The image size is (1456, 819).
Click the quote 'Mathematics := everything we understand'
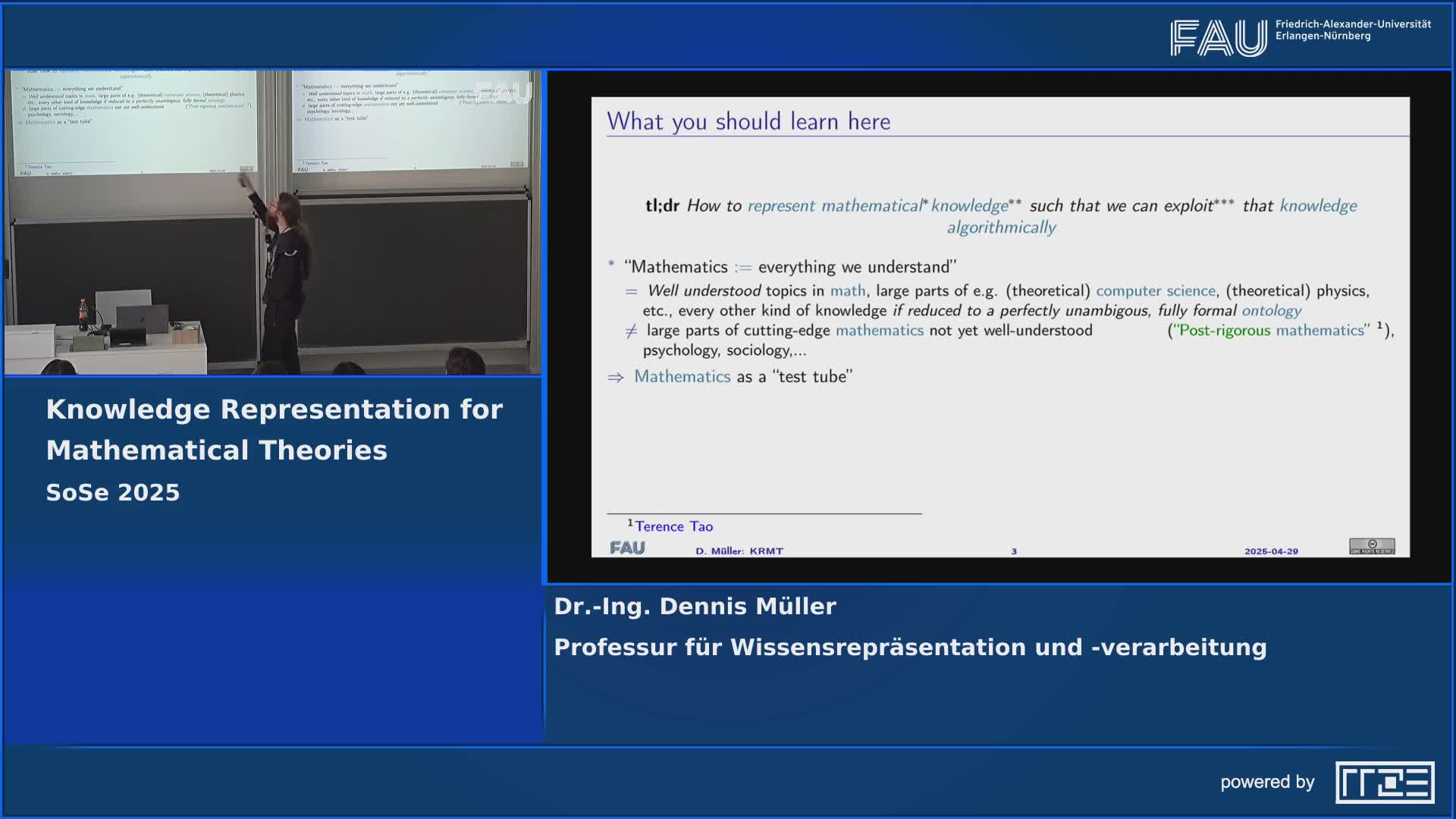click(x=790, y=267)
